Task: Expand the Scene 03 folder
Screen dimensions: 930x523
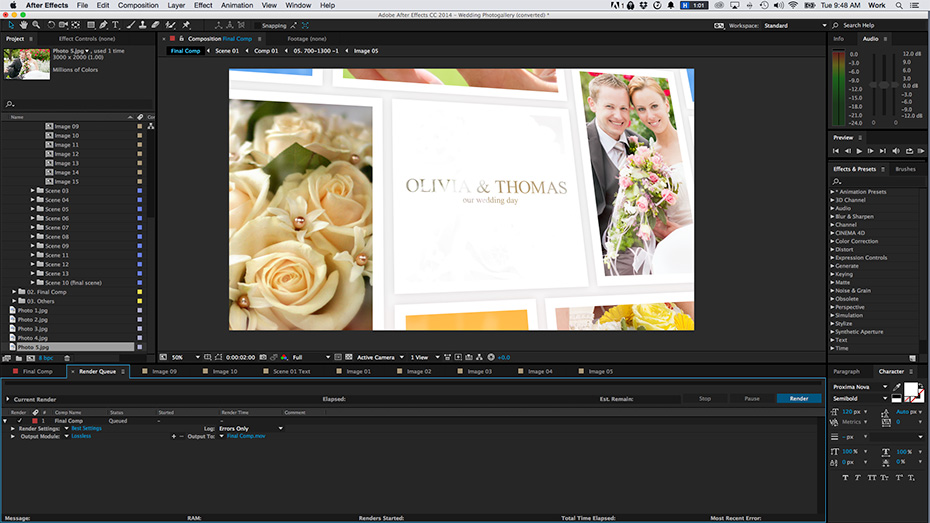Action: click(33, 190)
